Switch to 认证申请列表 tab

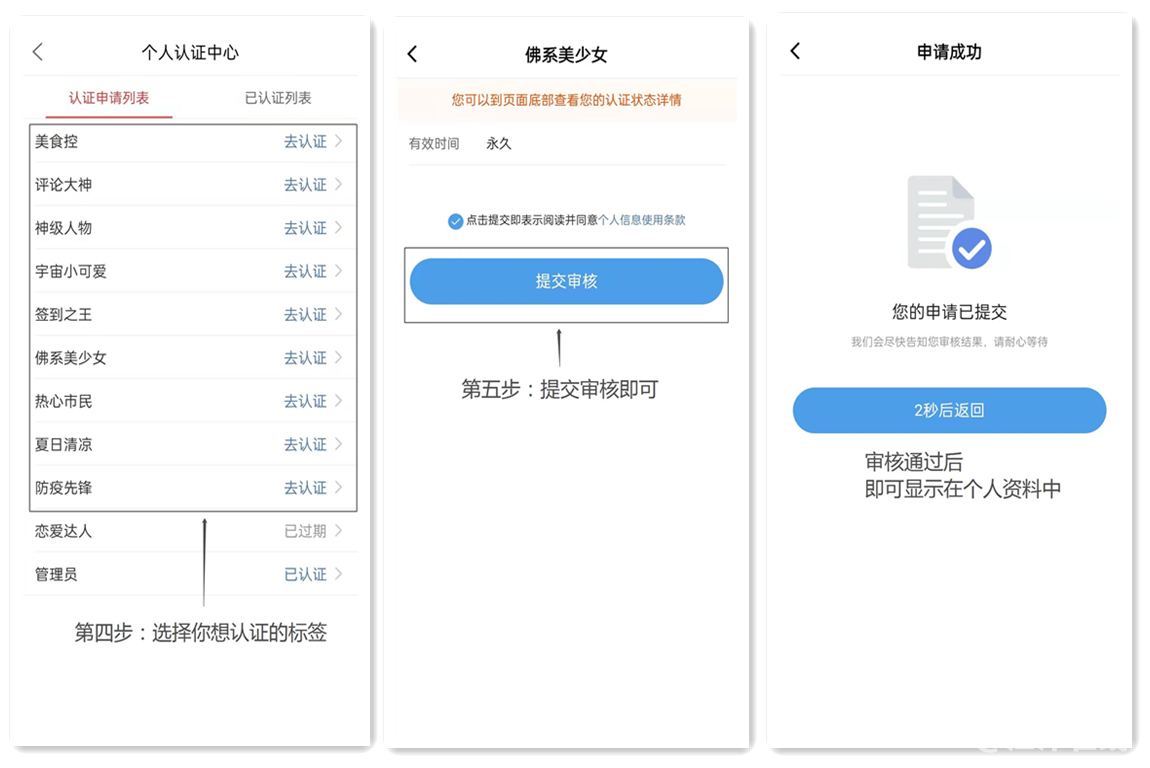click(109, 98)
